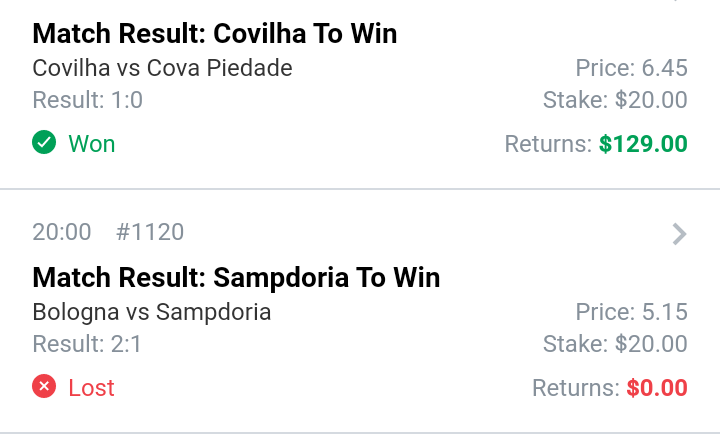The image size is (720, 434).
Task: Click the Lost status text
Action: [x=92, y=387]
